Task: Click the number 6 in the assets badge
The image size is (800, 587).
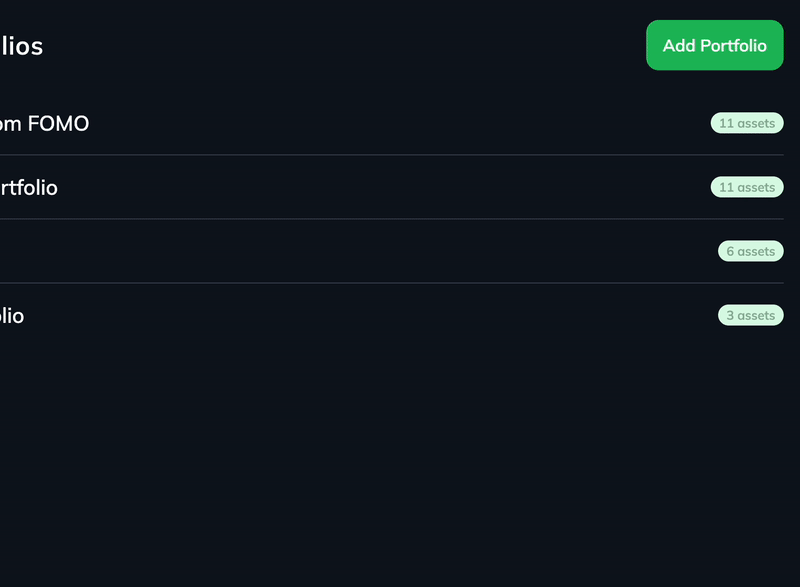Action: [730, 252]
